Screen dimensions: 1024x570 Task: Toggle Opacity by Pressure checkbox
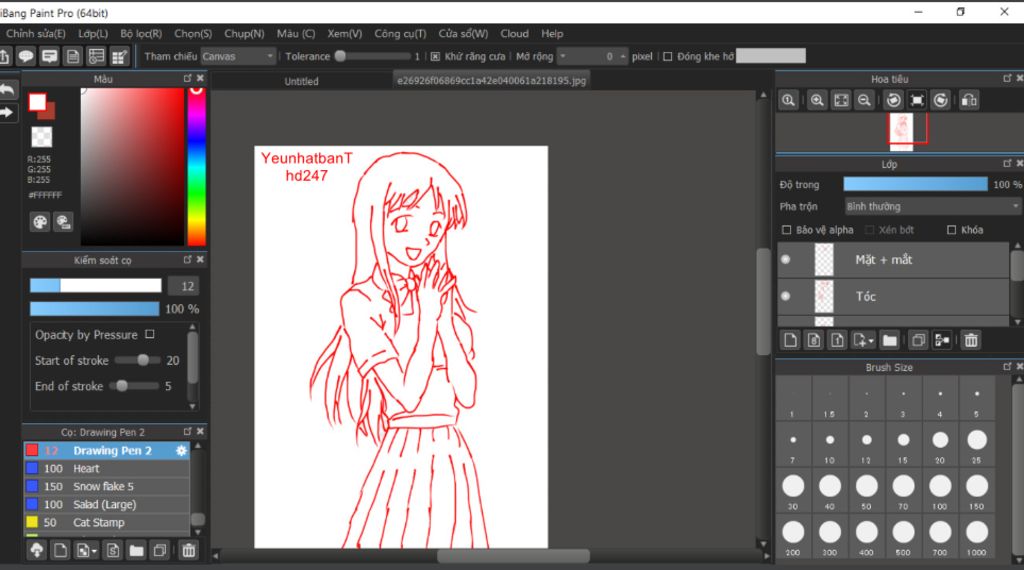(150, 335)
